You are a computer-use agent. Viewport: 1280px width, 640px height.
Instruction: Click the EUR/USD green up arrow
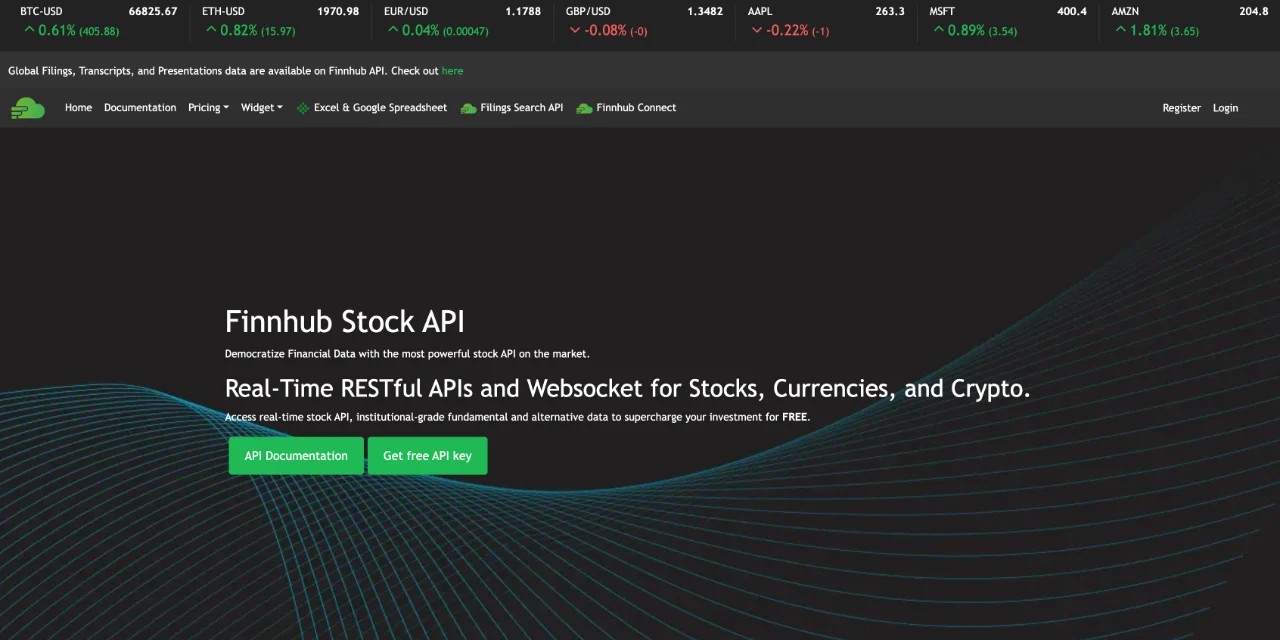393,30
